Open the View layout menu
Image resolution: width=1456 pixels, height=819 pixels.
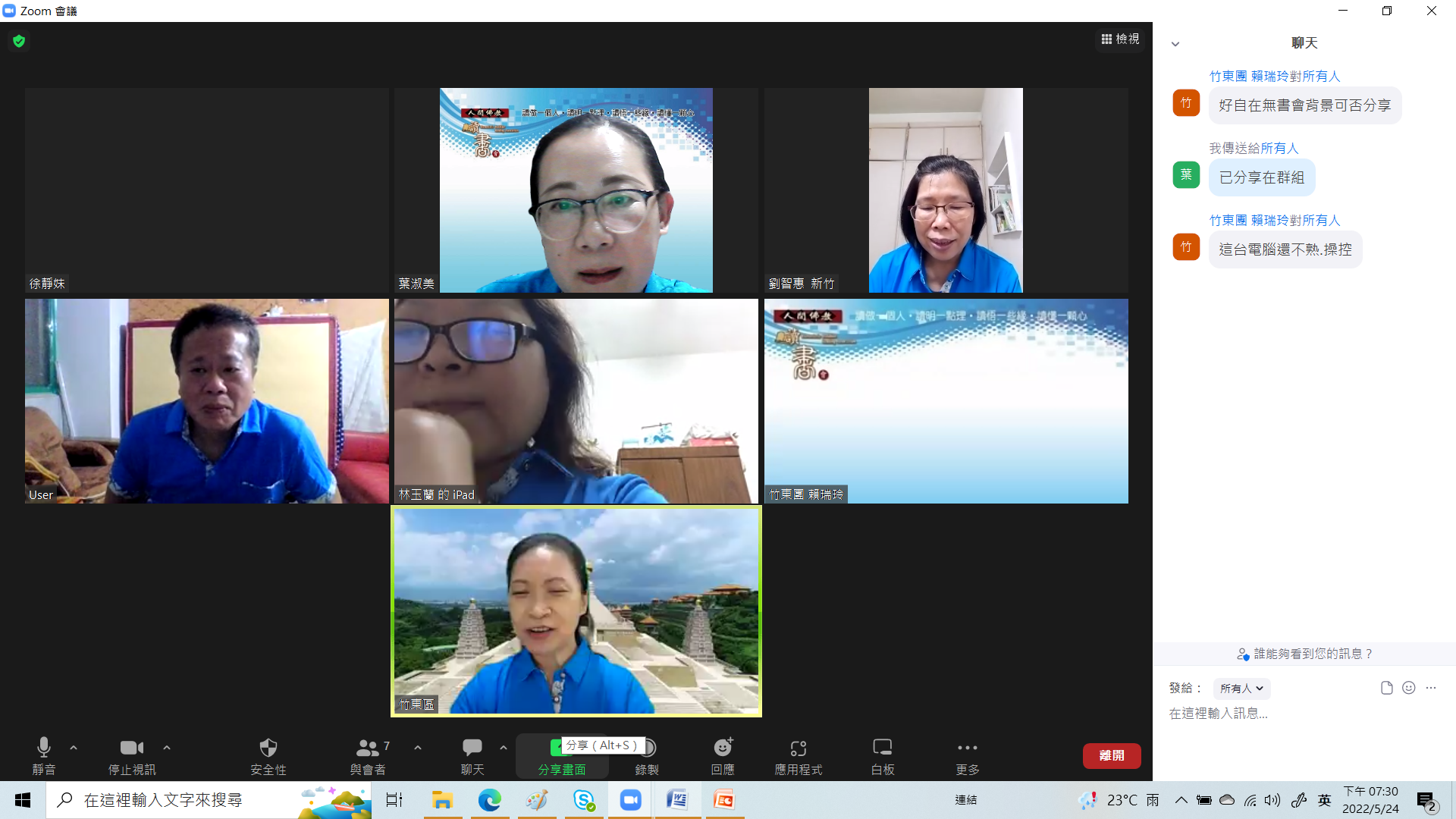click(1120, 39)
